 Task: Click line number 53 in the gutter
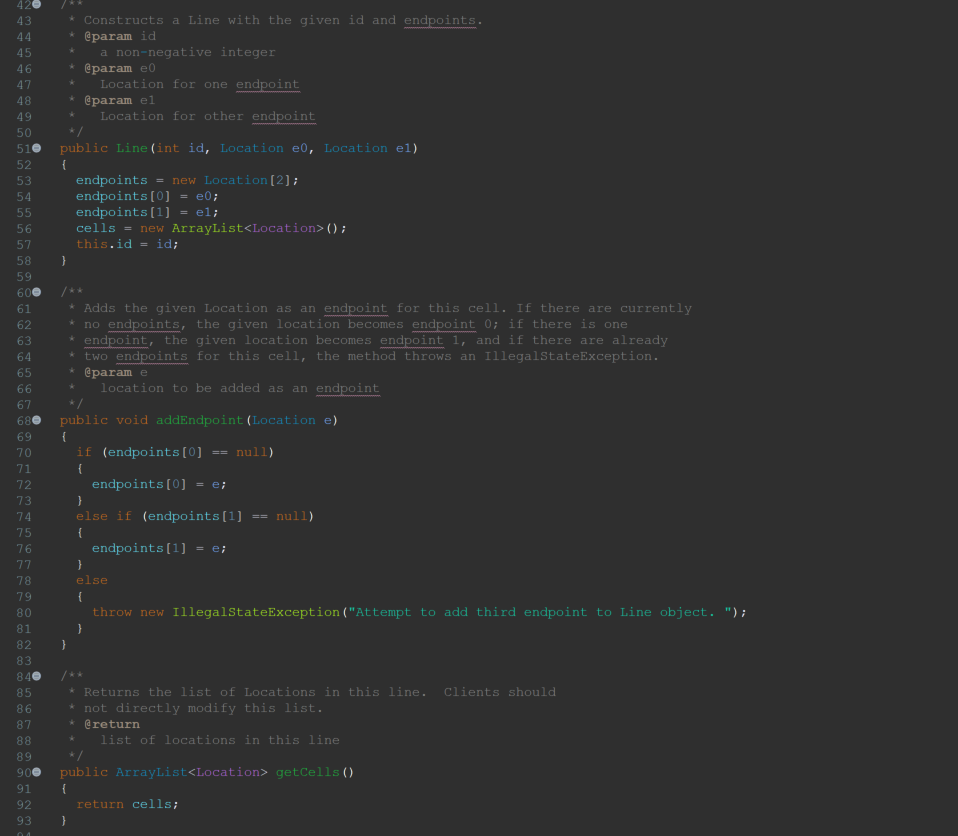[24, 181]
